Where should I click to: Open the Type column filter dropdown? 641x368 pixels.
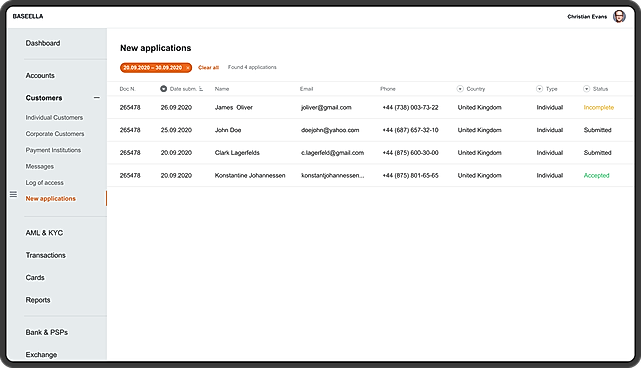539,89
